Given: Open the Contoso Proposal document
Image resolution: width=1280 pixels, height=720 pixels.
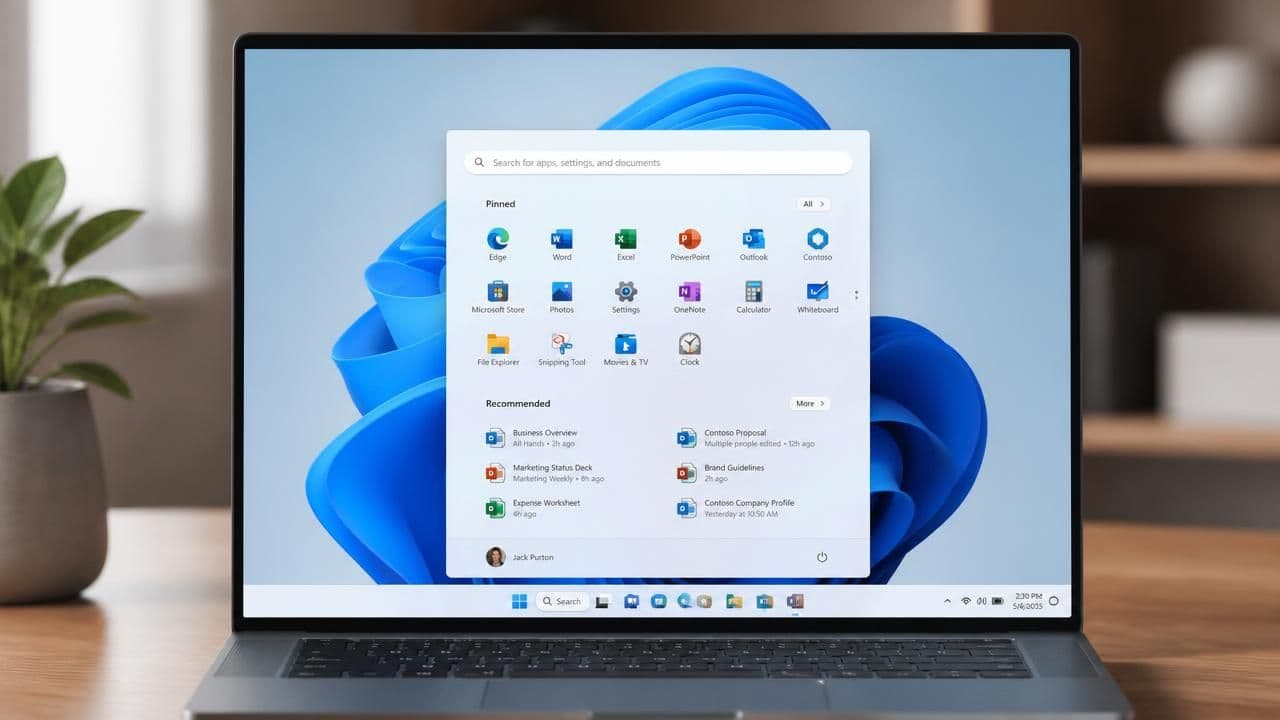Looking at the screenshot, I should coord(746,438).
